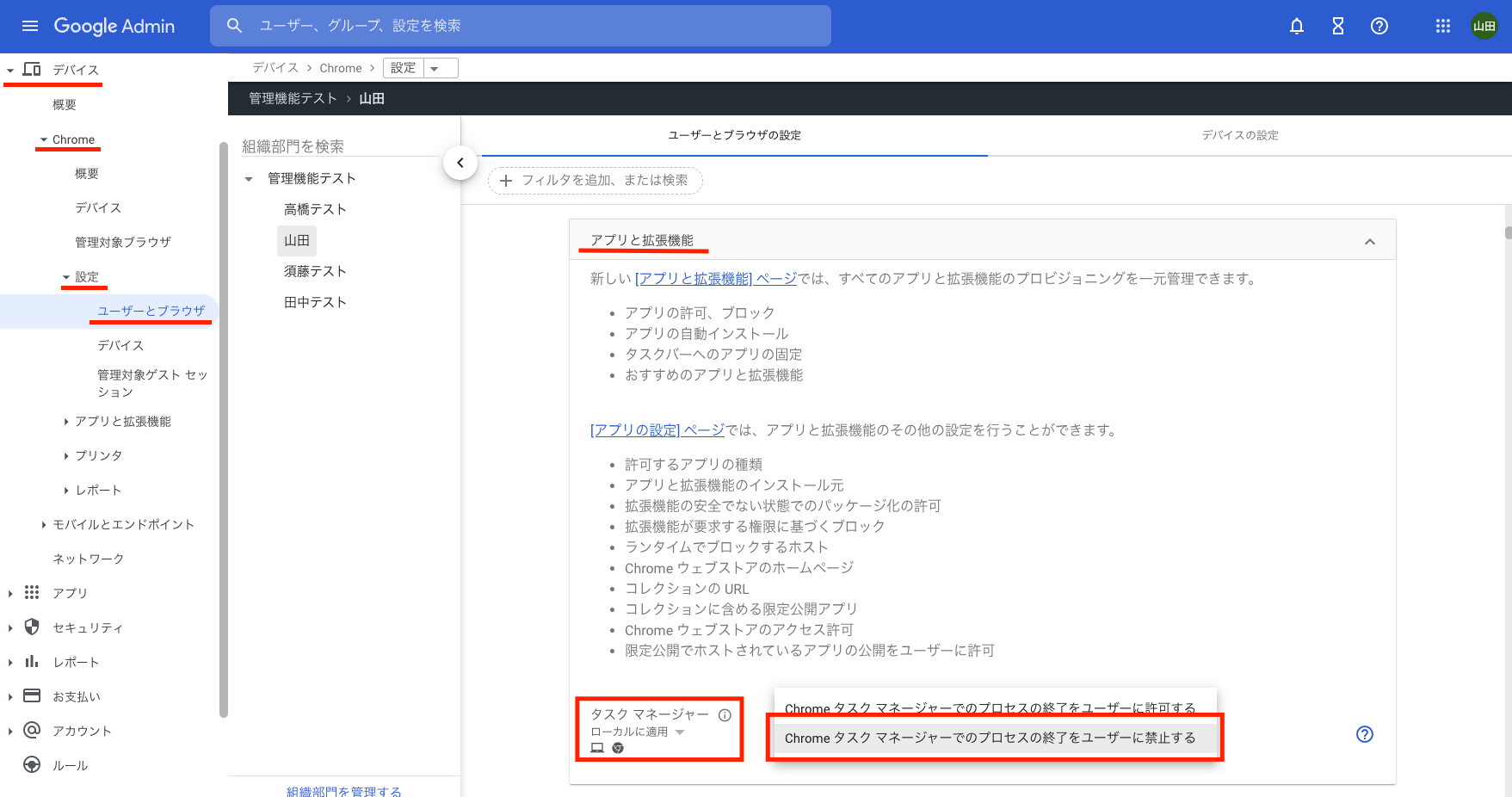Collapse the 管理機能テスト organization tree
1512x797 pixels.
[x=249, y=179]
